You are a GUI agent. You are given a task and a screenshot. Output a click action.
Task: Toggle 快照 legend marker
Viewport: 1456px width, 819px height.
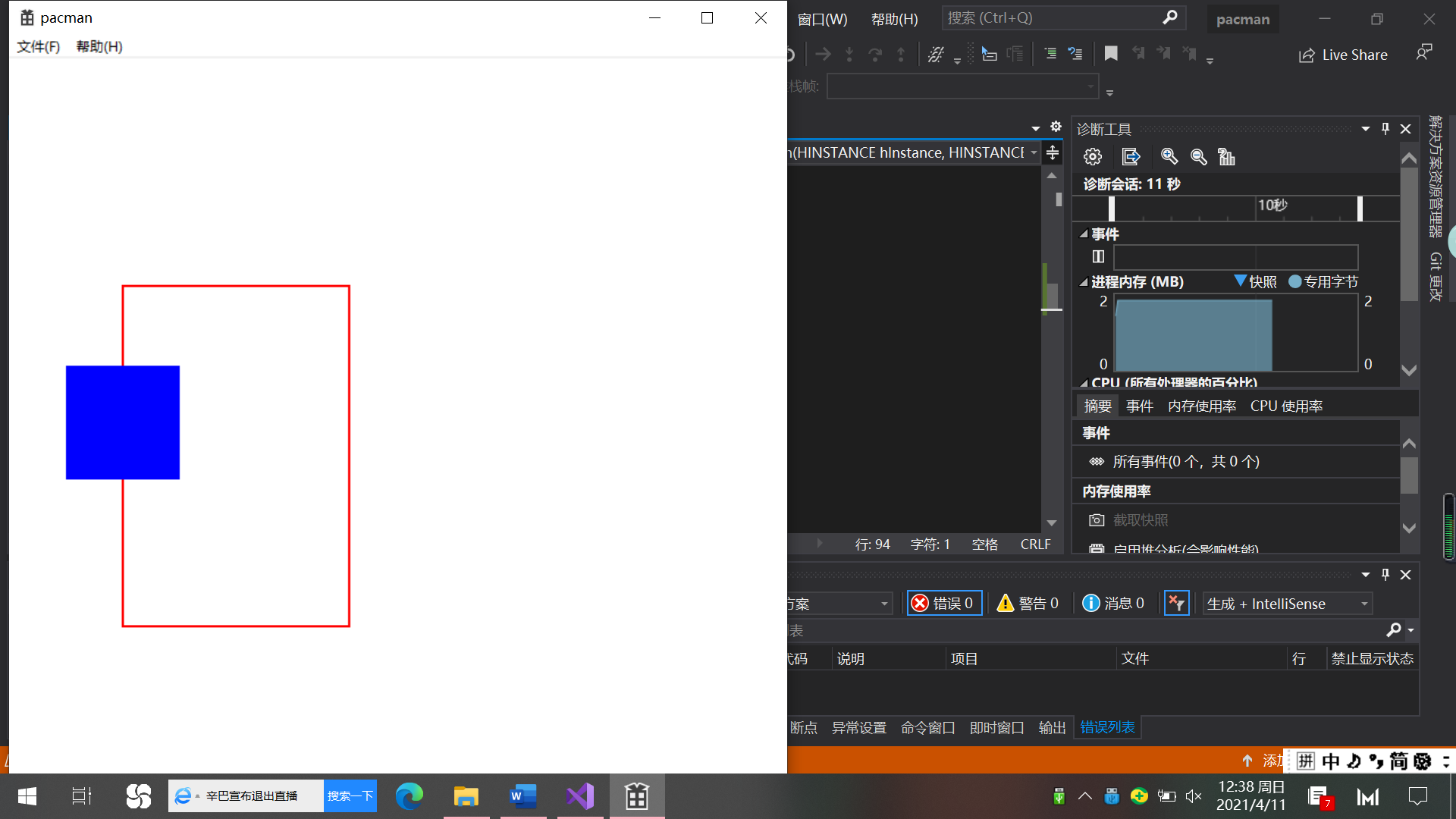1240,281
